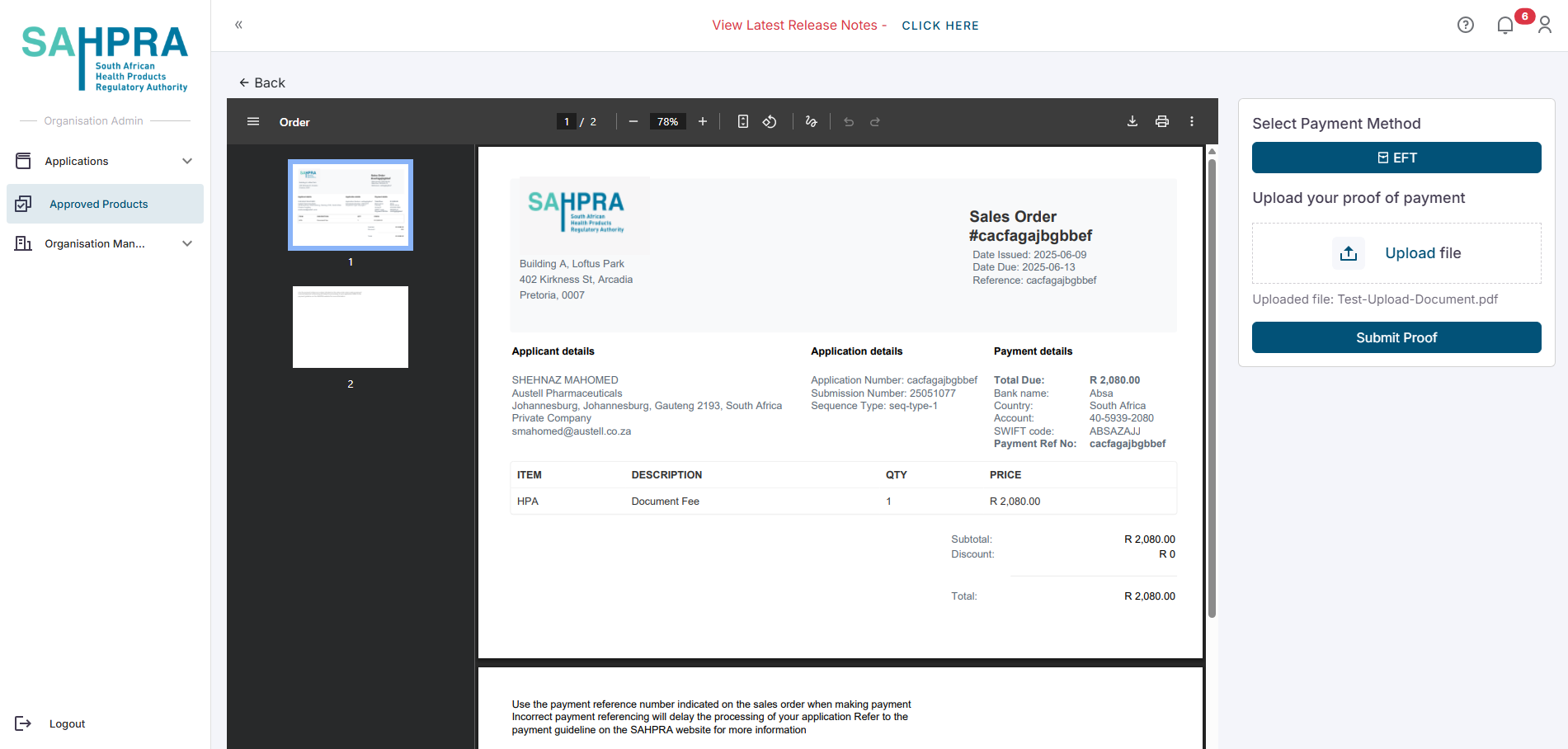Zoom in with the plus icon
The image size is (1568, 749).
click(x=703, y=121)
